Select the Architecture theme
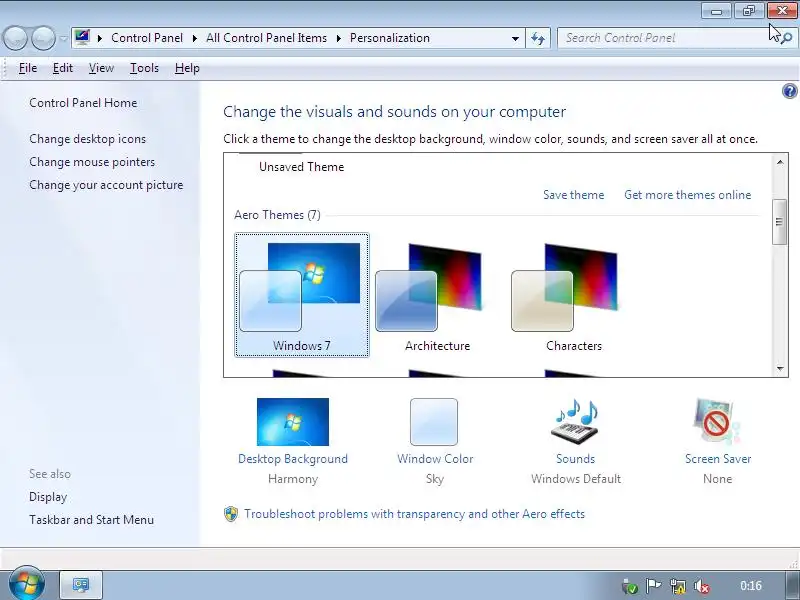Screen dimensions: 800x600 coord(437,295)
